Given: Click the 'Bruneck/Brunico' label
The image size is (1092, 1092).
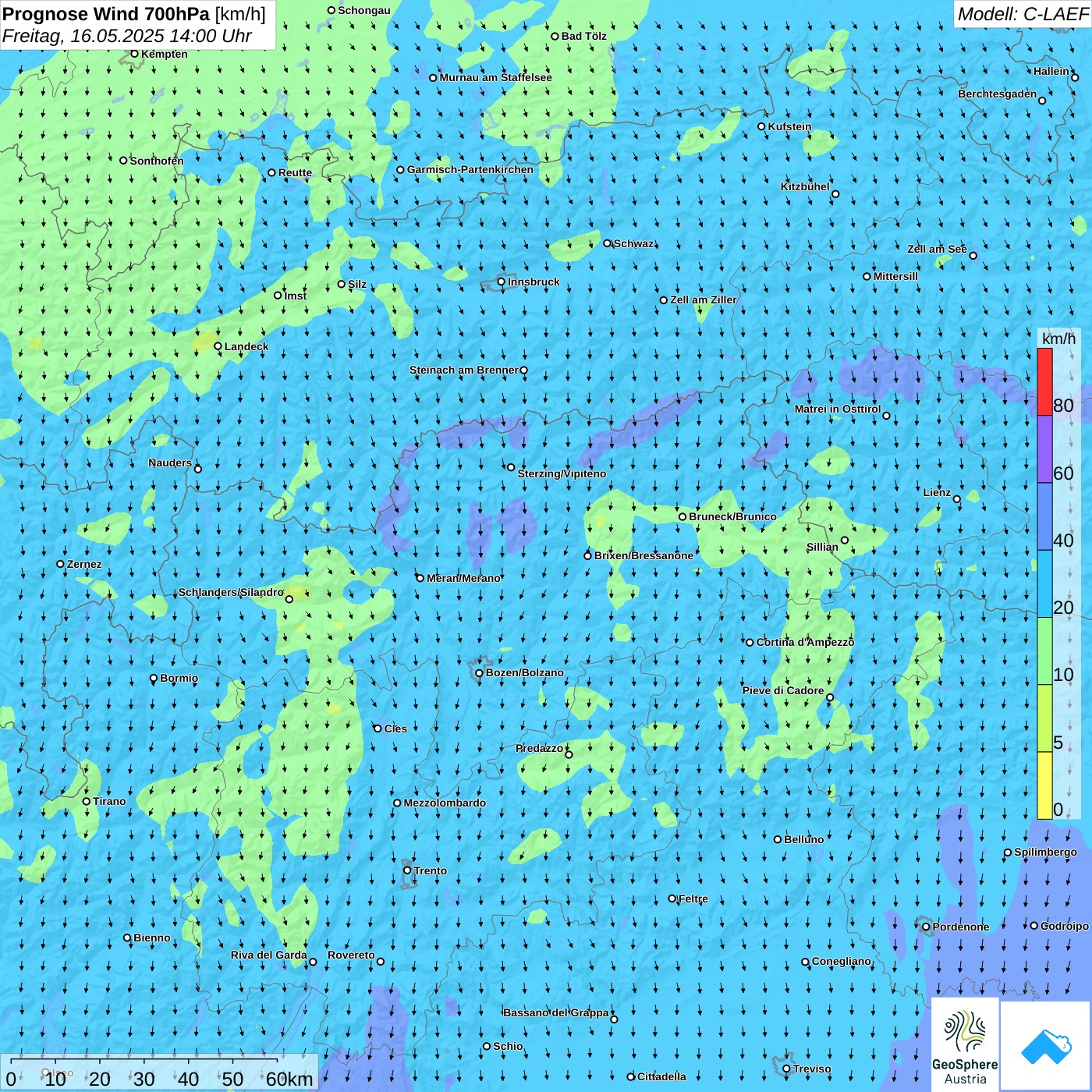Looking at the screenshot, I should tap(732, 516).
